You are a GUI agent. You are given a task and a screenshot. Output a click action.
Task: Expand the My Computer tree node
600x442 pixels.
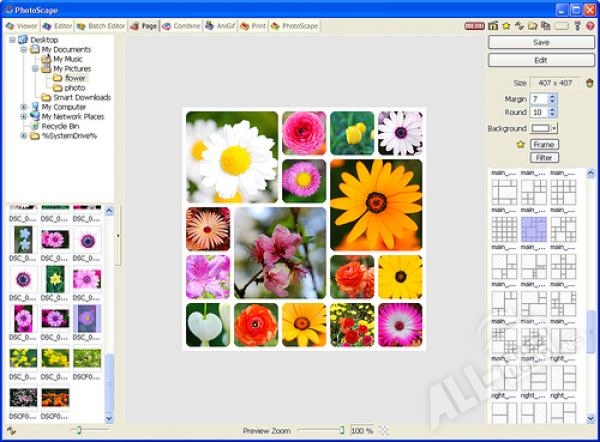[23, 107]
